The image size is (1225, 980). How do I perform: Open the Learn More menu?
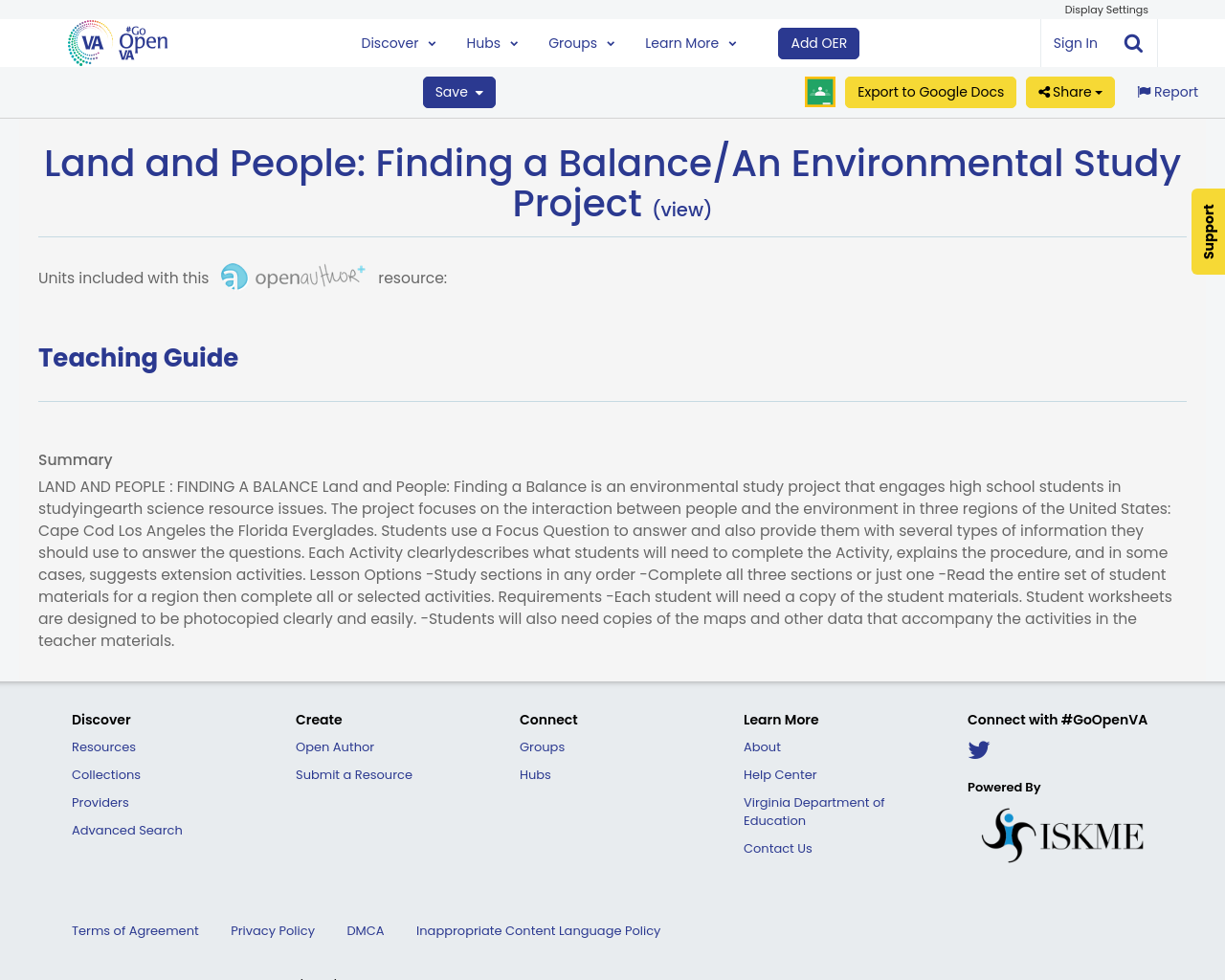tap(690, 42)
